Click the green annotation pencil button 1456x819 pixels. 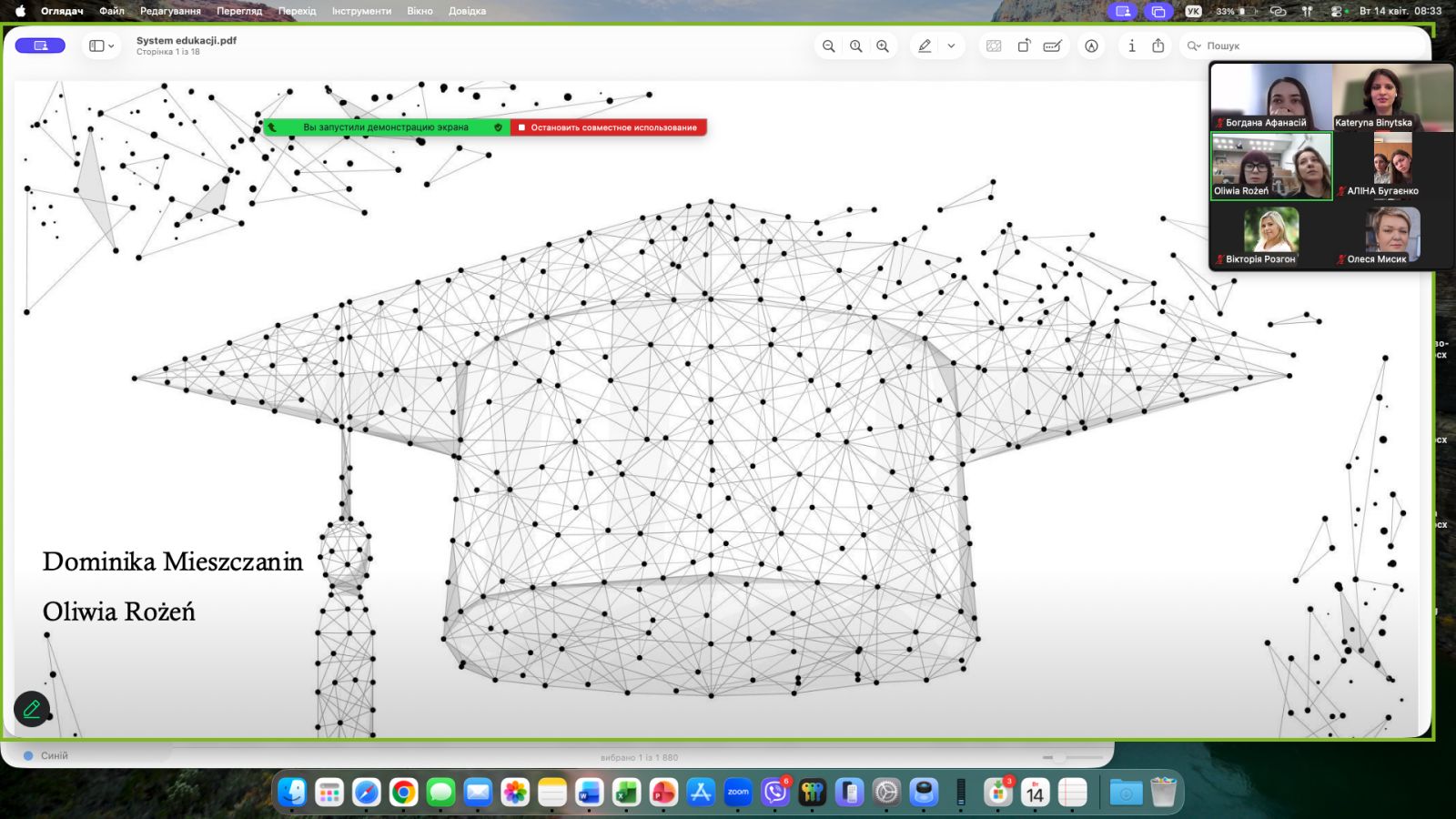(x=32, y=709)
